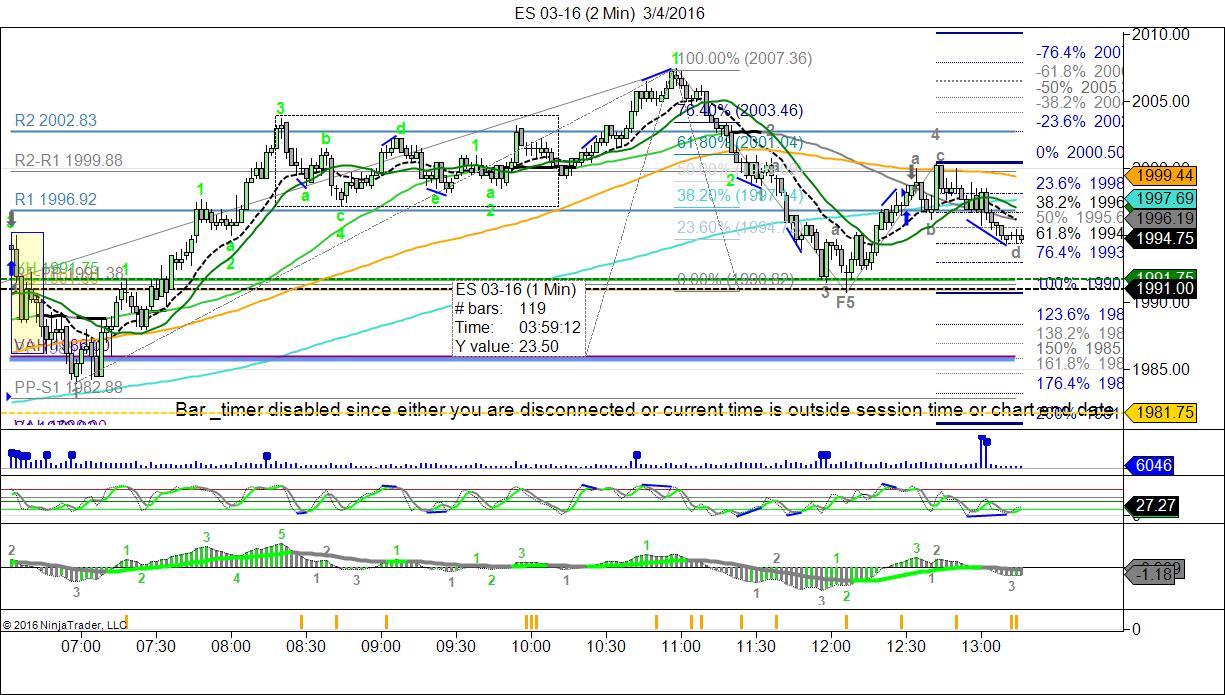
Task: Click the 12:00 time axis label
Action: pos(831,645)
